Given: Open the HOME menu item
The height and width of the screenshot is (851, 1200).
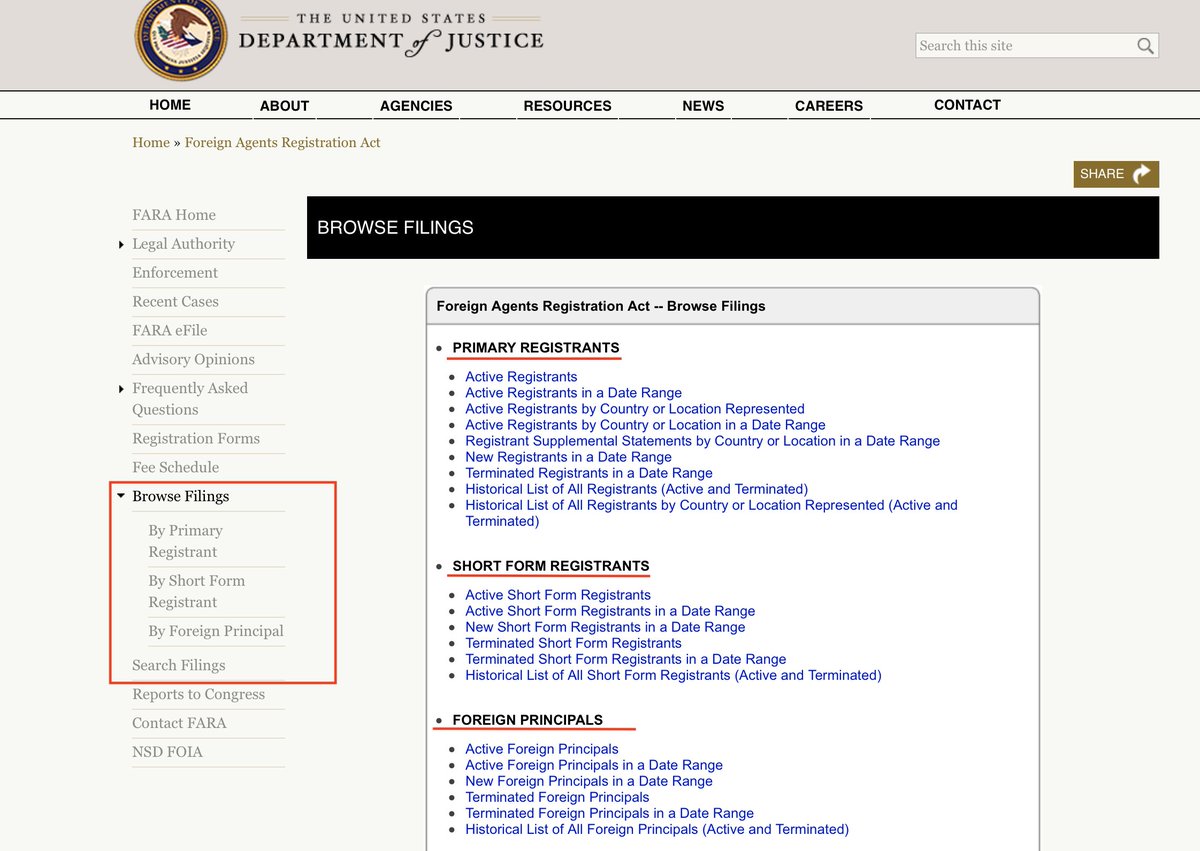Looking at the screenshot, I should [170, 105].
